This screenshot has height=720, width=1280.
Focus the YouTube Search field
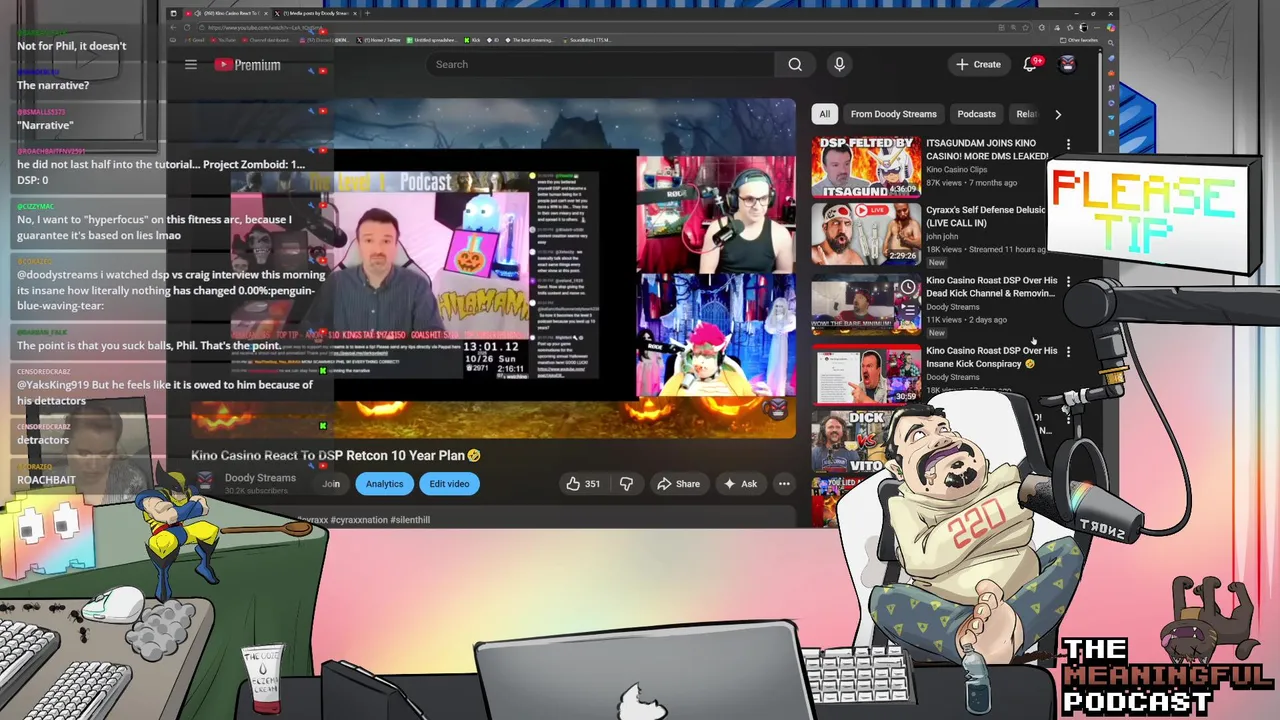(600, 64)
